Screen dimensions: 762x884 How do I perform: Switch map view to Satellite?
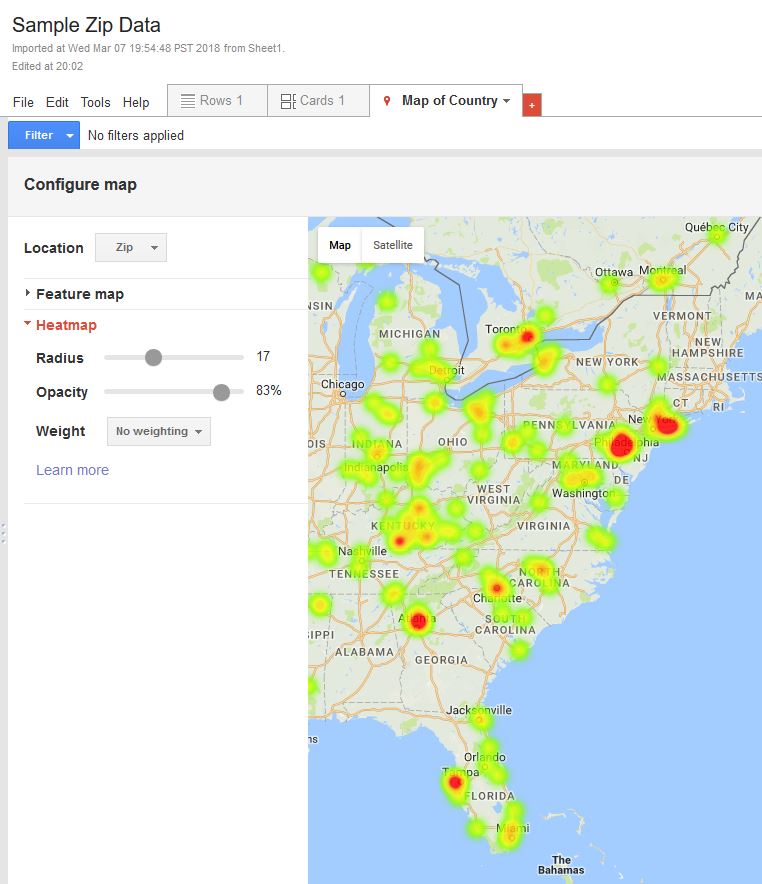393,245
